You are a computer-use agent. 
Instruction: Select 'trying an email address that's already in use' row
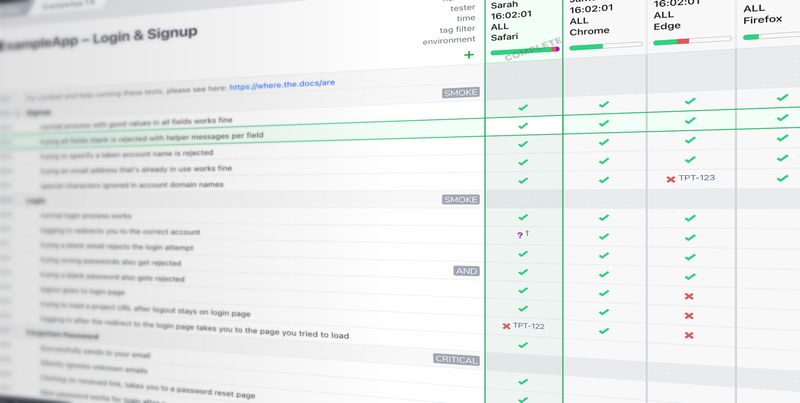[x=136, y=169]
